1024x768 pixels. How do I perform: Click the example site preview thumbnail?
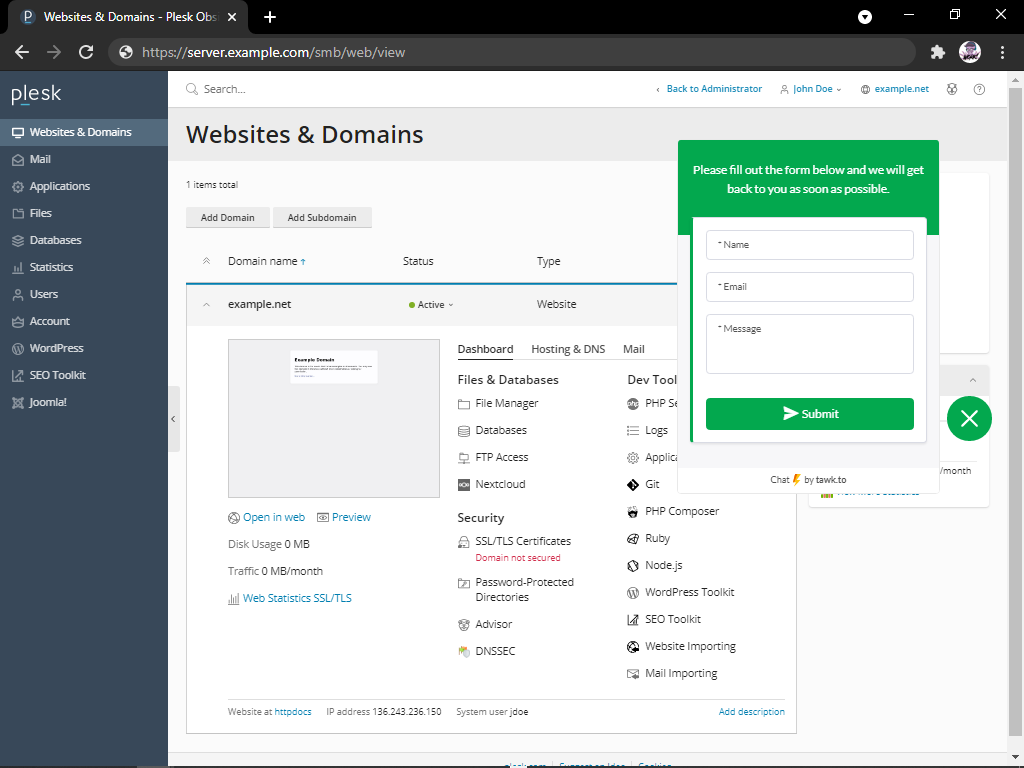coord(333,418)
